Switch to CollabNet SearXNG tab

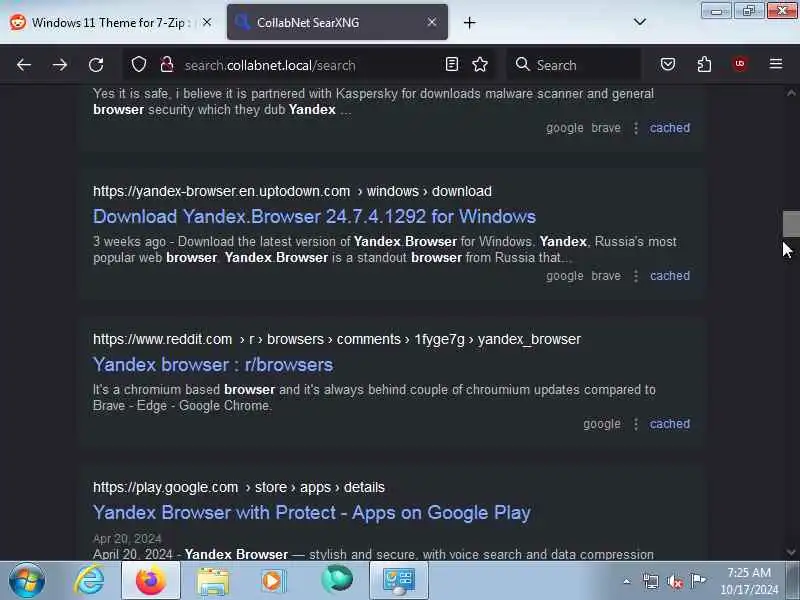337,22
